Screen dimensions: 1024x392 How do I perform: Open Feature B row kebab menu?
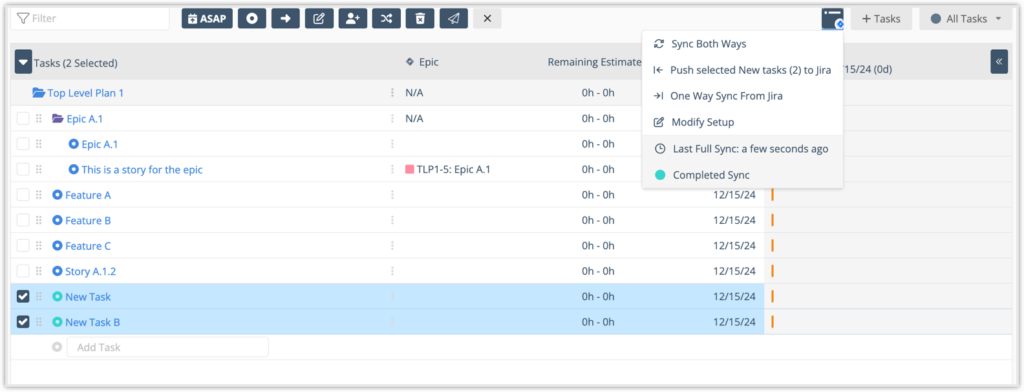click(x=392, y=221)
